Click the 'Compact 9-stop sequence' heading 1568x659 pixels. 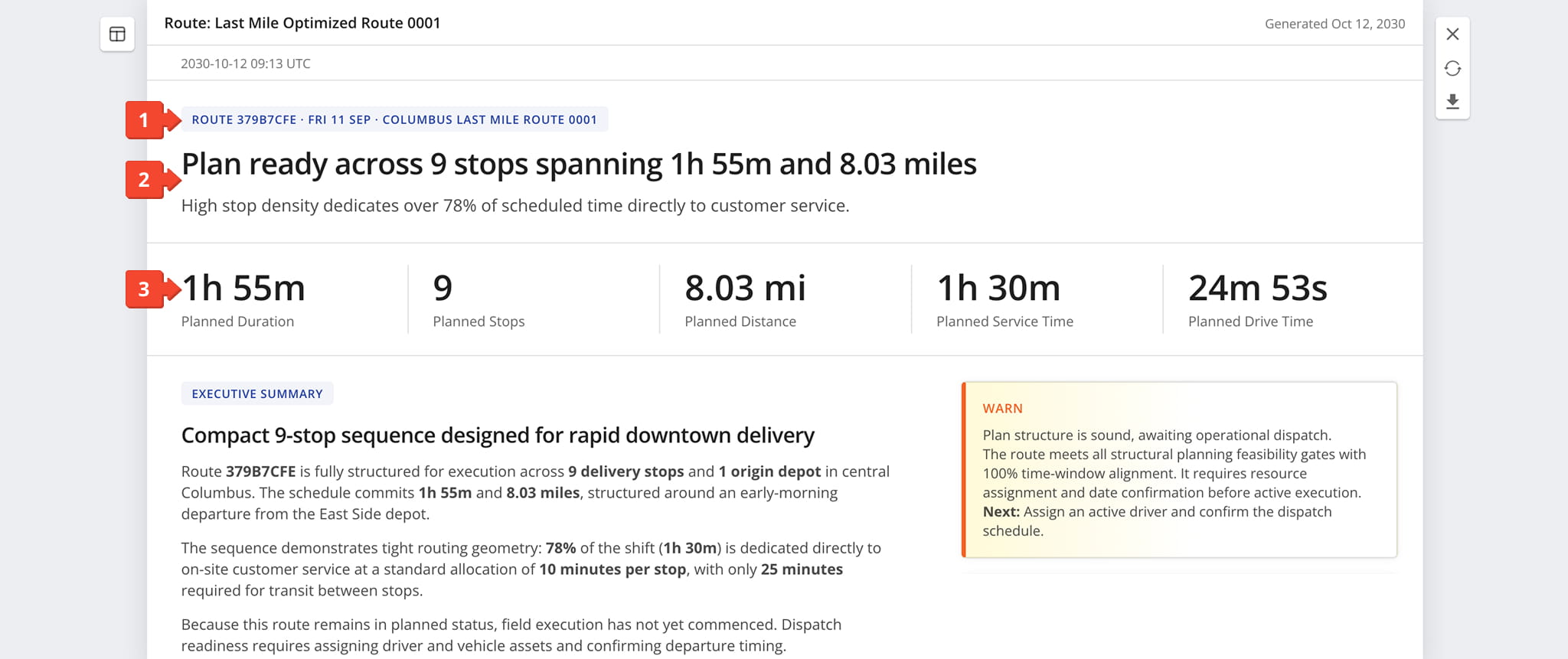coord(498,435)
